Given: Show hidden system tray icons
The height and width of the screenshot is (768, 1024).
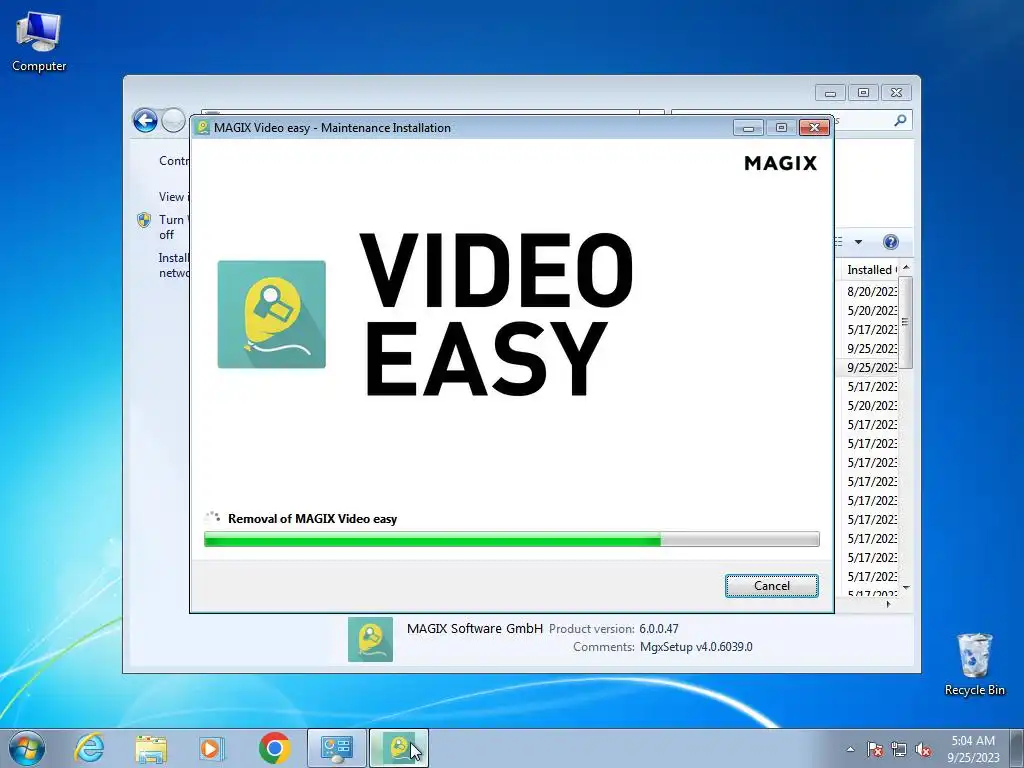Looking at the screenshot, I should point(850,749).
